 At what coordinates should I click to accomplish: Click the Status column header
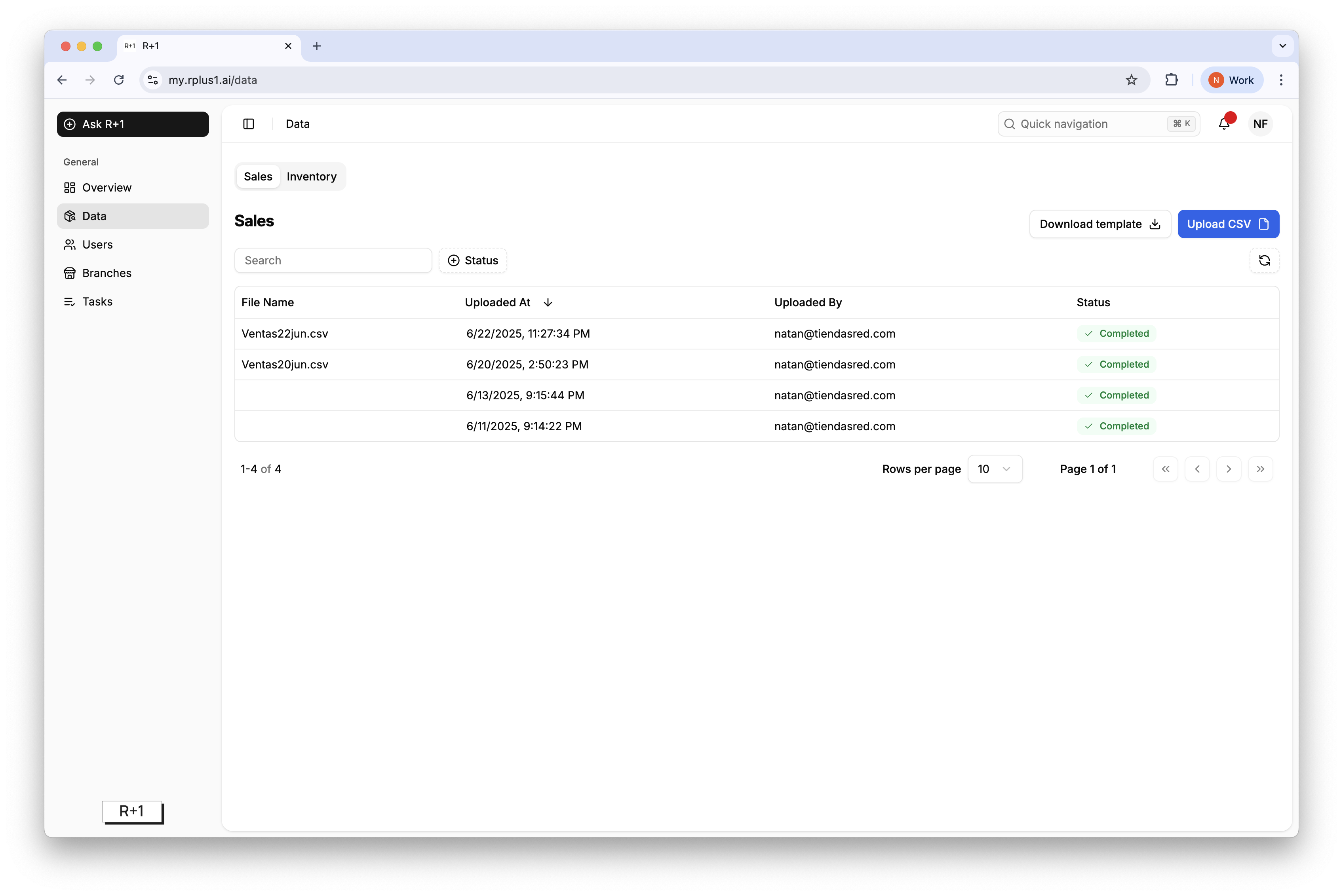1093,302
